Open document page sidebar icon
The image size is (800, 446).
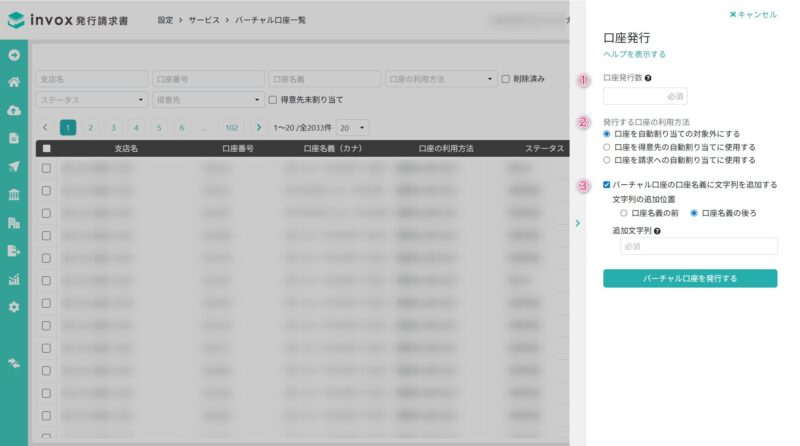point(14,138)
